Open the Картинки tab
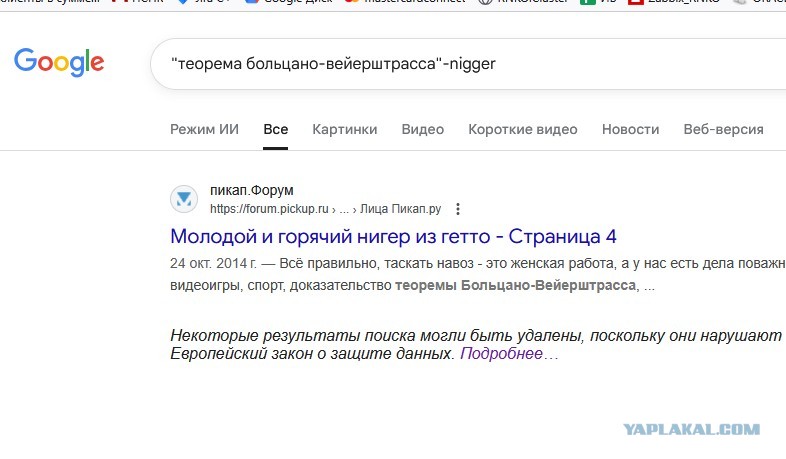This screenshot has width=786, height=459. [x=345, y=129]
